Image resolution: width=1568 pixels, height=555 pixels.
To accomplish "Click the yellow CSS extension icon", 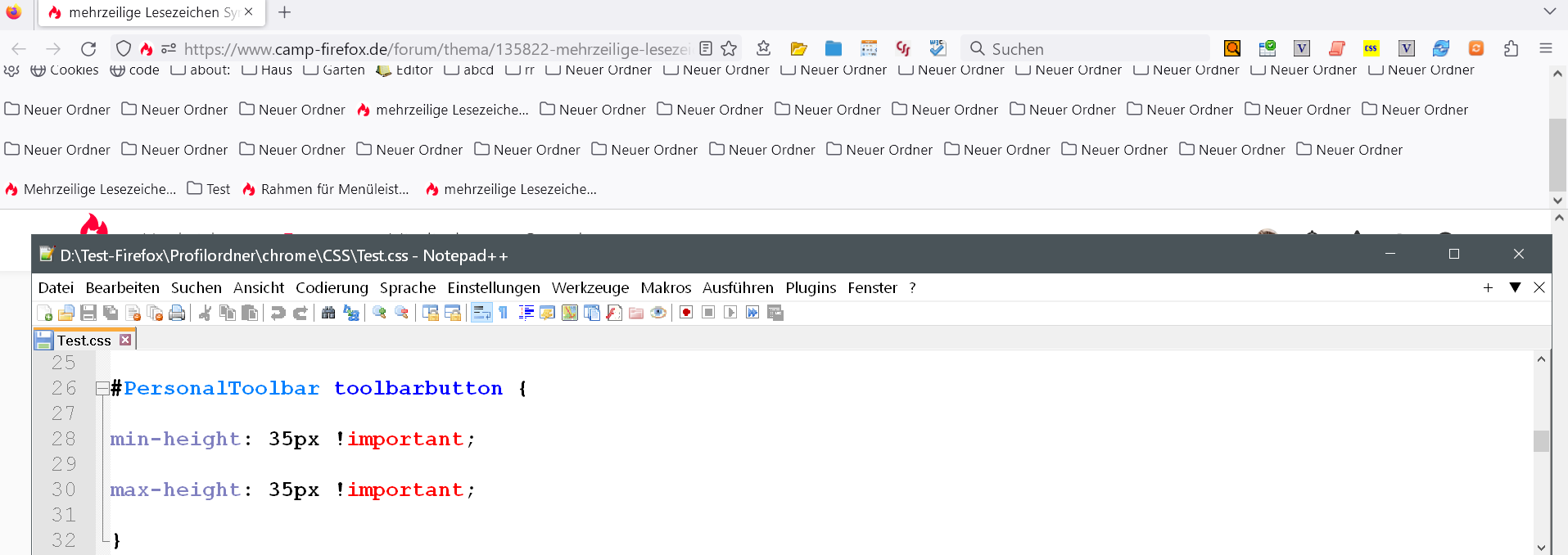I will (1371, 48).
